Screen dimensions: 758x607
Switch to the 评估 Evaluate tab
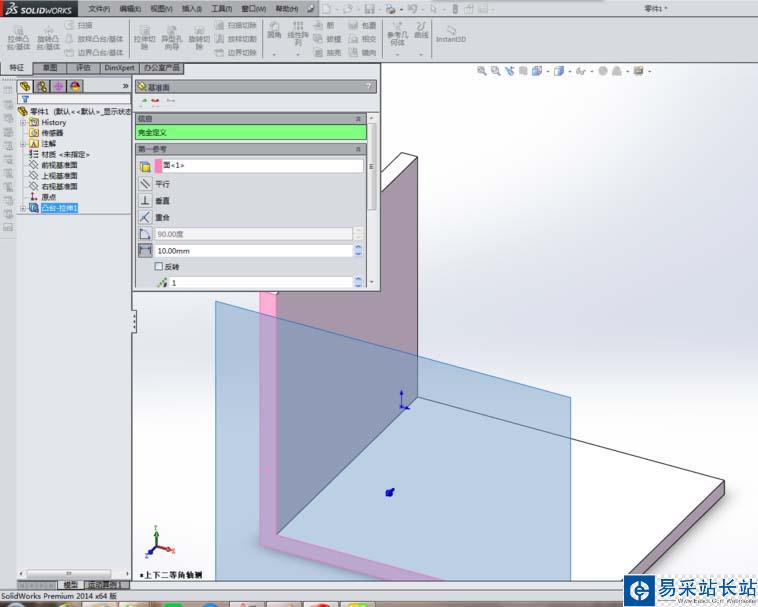[x=83, y=68]
